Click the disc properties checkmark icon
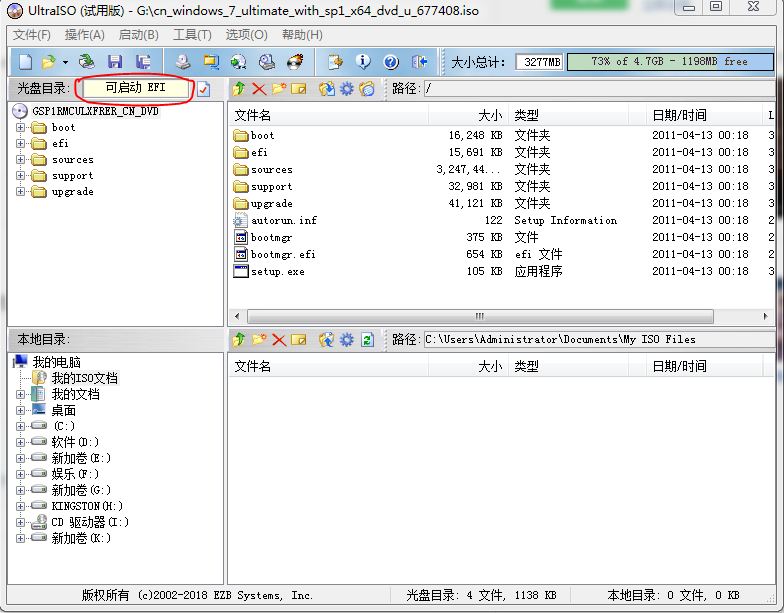This screenshot has height=613, width=784. tap(204, 89)
